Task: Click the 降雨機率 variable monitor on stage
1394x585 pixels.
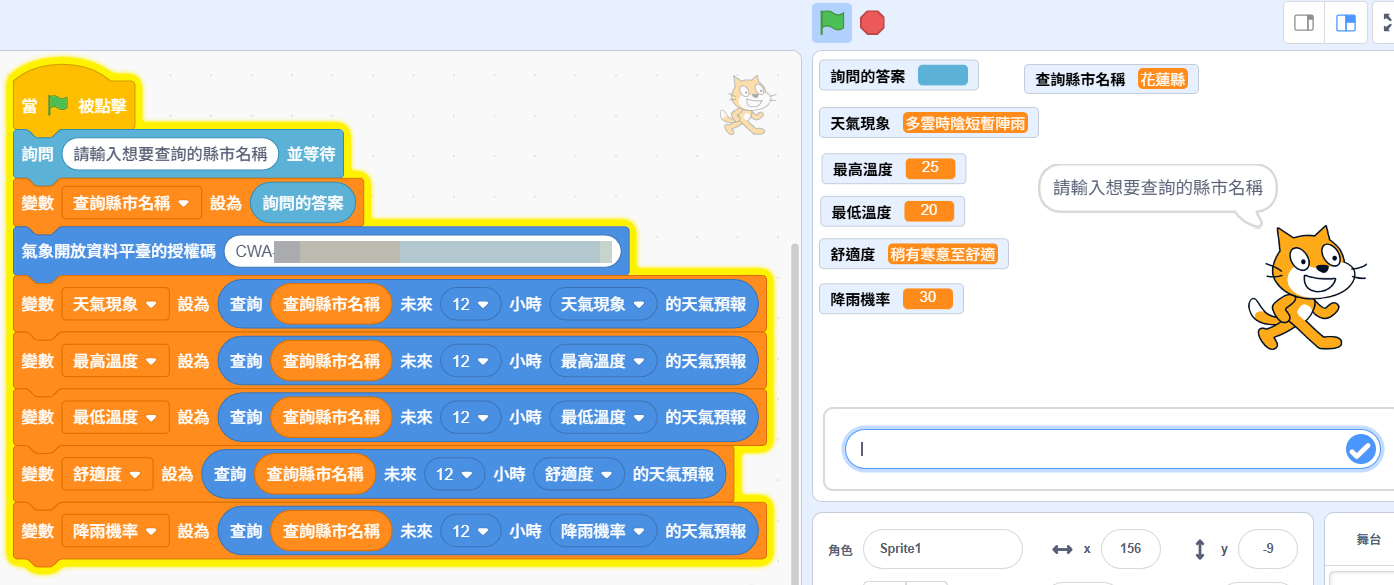Action: [x=890, y=298]
